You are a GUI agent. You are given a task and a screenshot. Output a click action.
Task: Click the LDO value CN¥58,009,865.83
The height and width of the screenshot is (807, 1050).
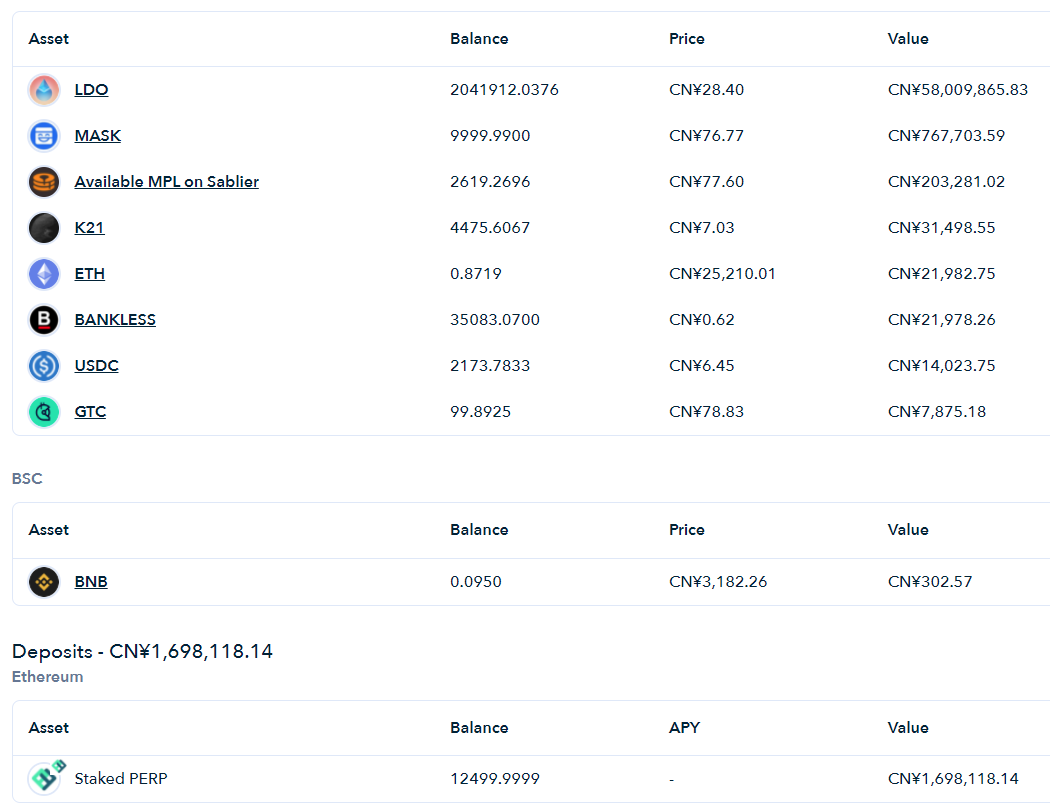958,90
